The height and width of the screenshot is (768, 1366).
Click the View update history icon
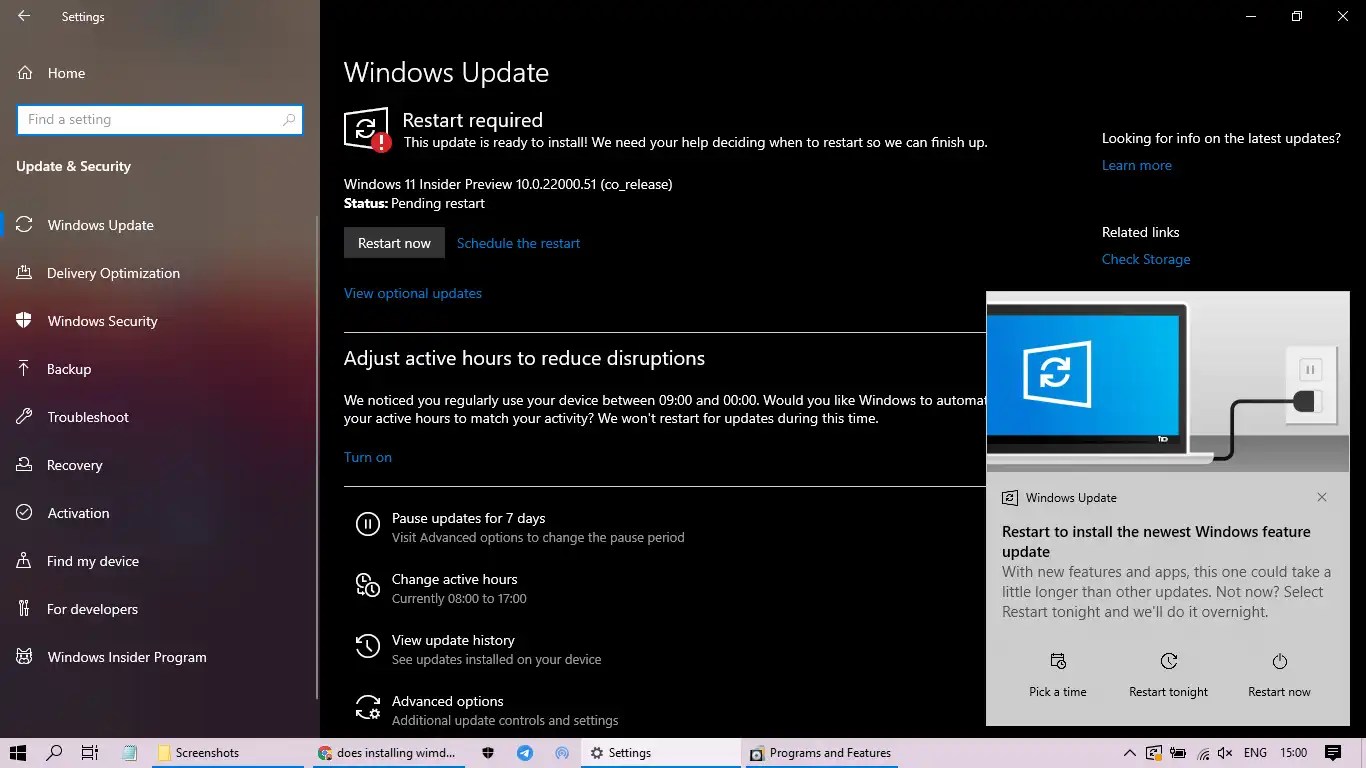click(368, 646)
